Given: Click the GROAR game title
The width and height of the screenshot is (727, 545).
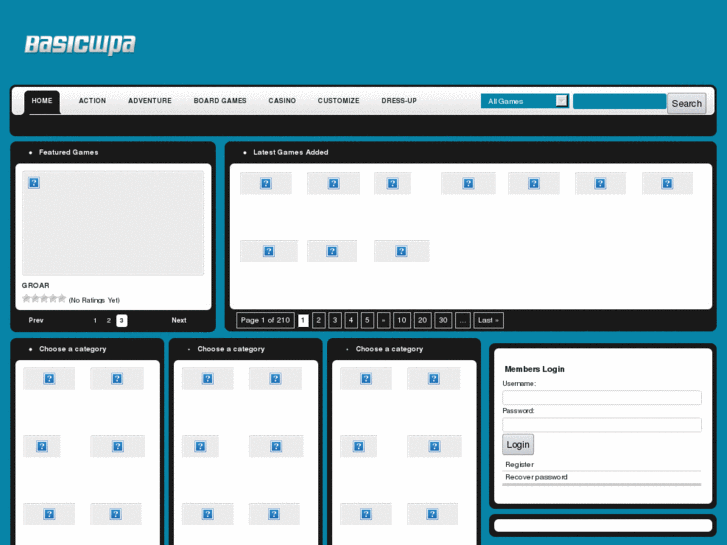Looking at the screenshot, I should pos(35,285).
